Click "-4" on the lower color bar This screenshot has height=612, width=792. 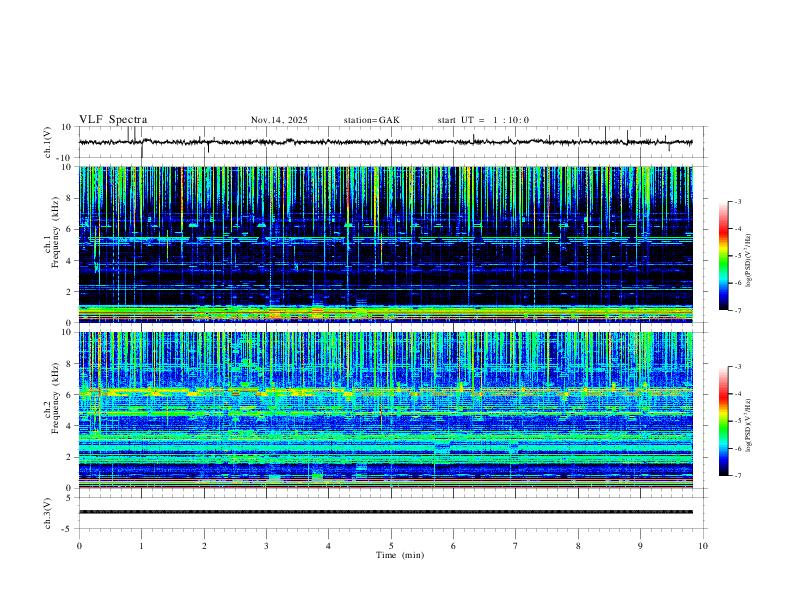738,394
